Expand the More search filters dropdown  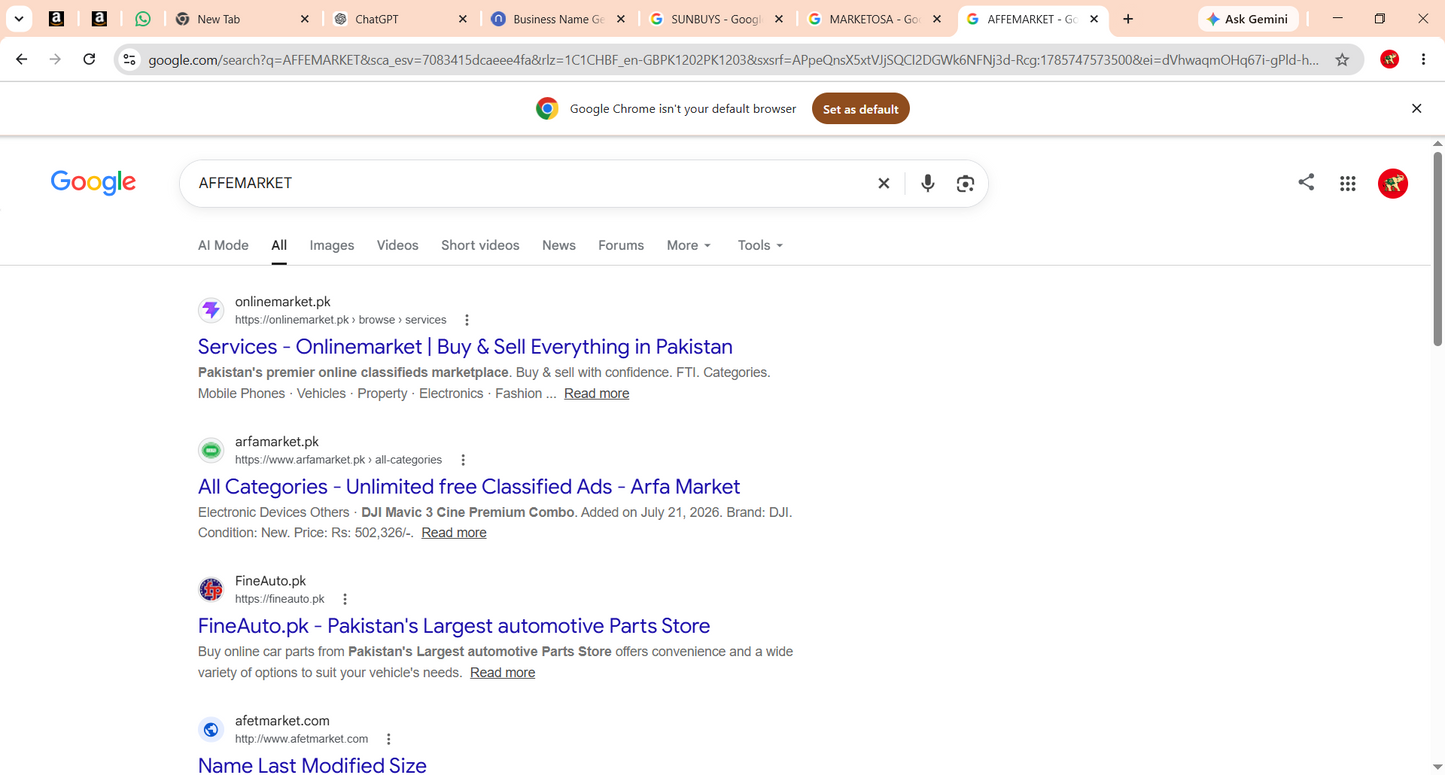click(689, 245)
